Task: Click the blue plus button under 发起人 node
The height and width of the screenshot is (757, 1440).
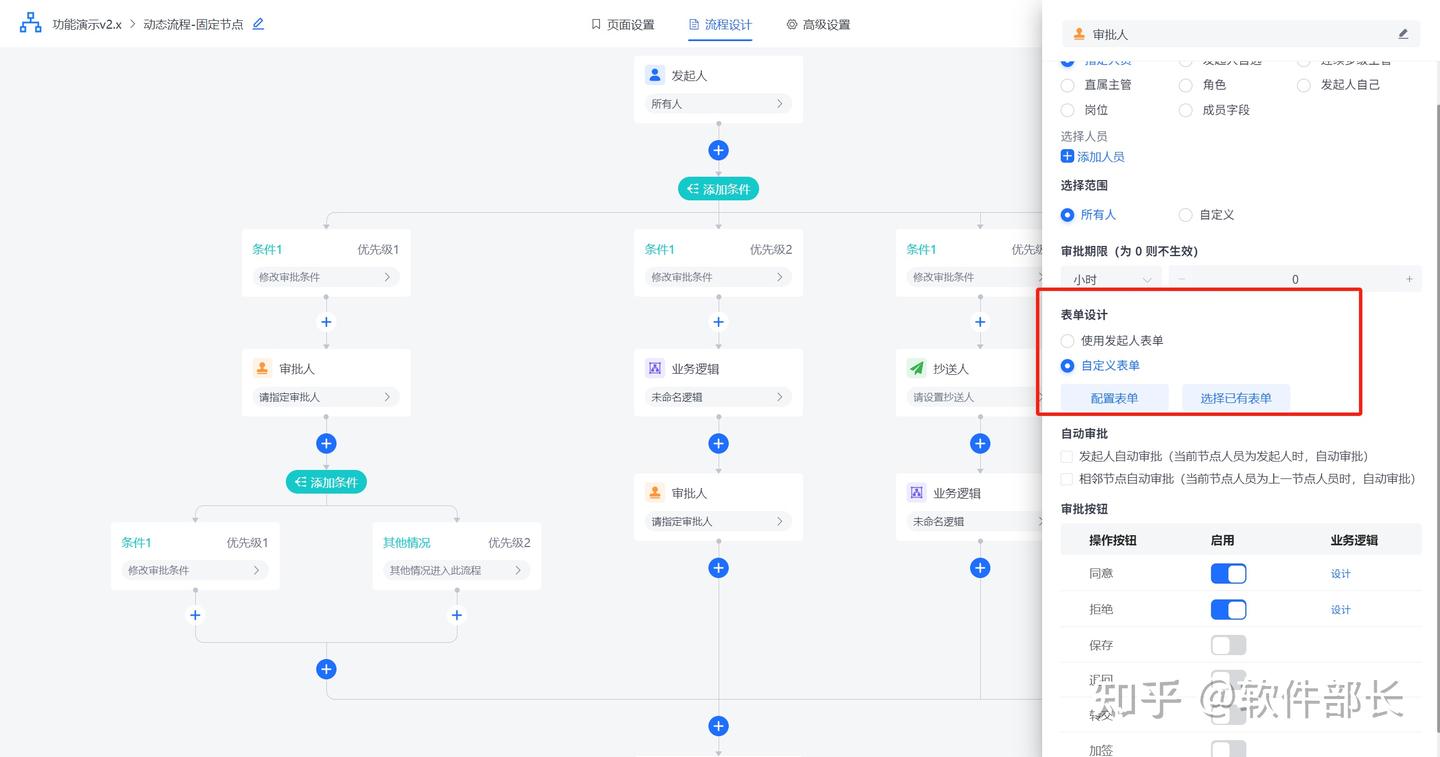Action: (x=718, y=150)
